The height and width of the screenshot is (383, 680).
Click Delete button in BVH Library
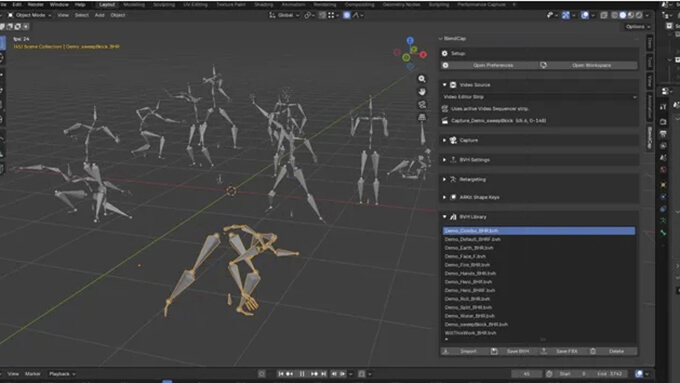[x=612, y=351]
